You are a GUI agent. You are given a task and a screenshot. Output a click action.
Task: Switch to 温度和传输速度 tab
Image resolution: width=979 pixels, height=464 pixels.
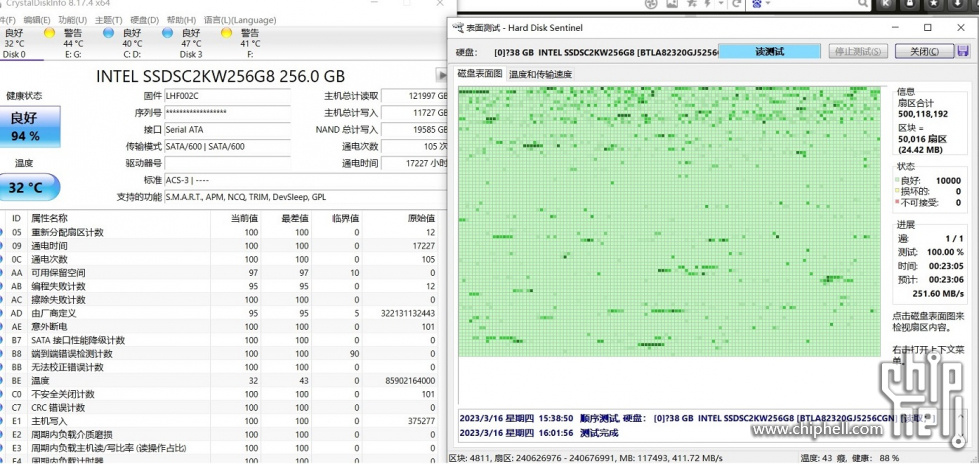click(540, 74)
